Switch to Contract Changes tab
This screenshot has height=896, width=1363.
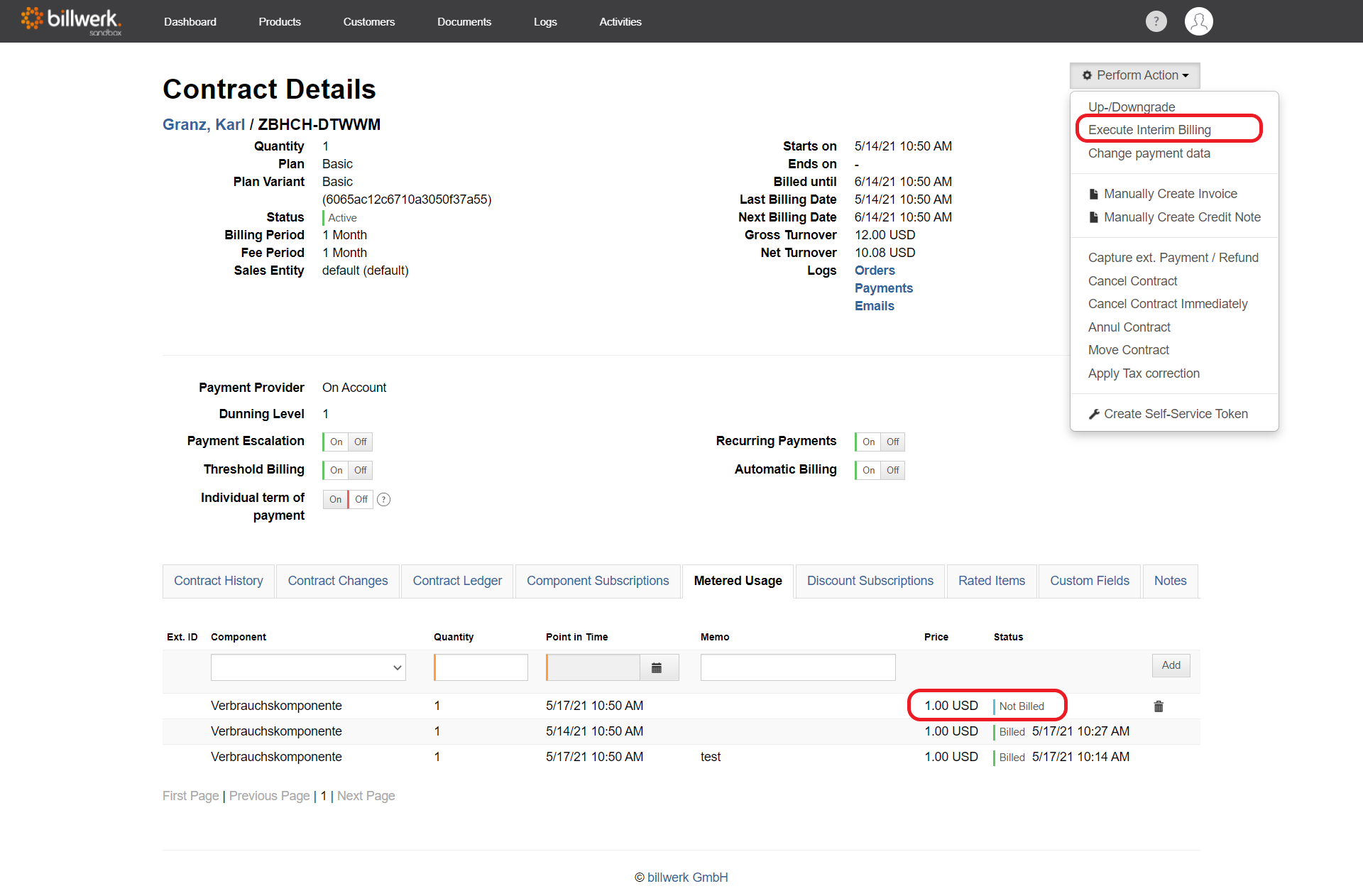click(338, 581)
